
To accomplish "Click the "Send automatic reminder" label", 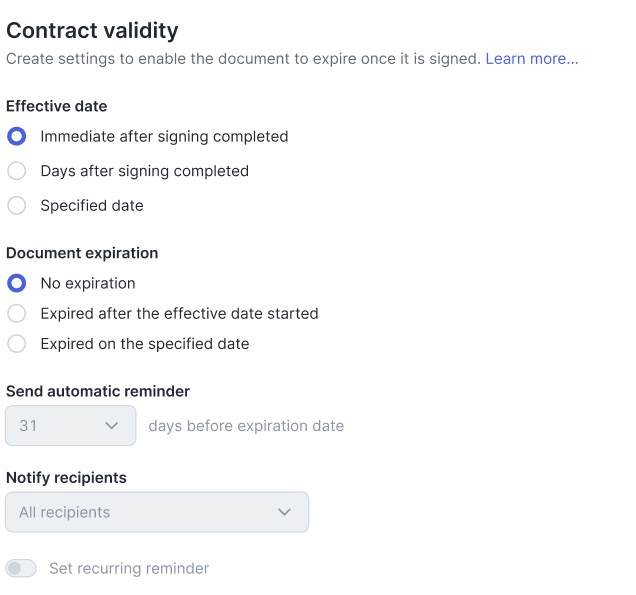I will click(98, 391).
